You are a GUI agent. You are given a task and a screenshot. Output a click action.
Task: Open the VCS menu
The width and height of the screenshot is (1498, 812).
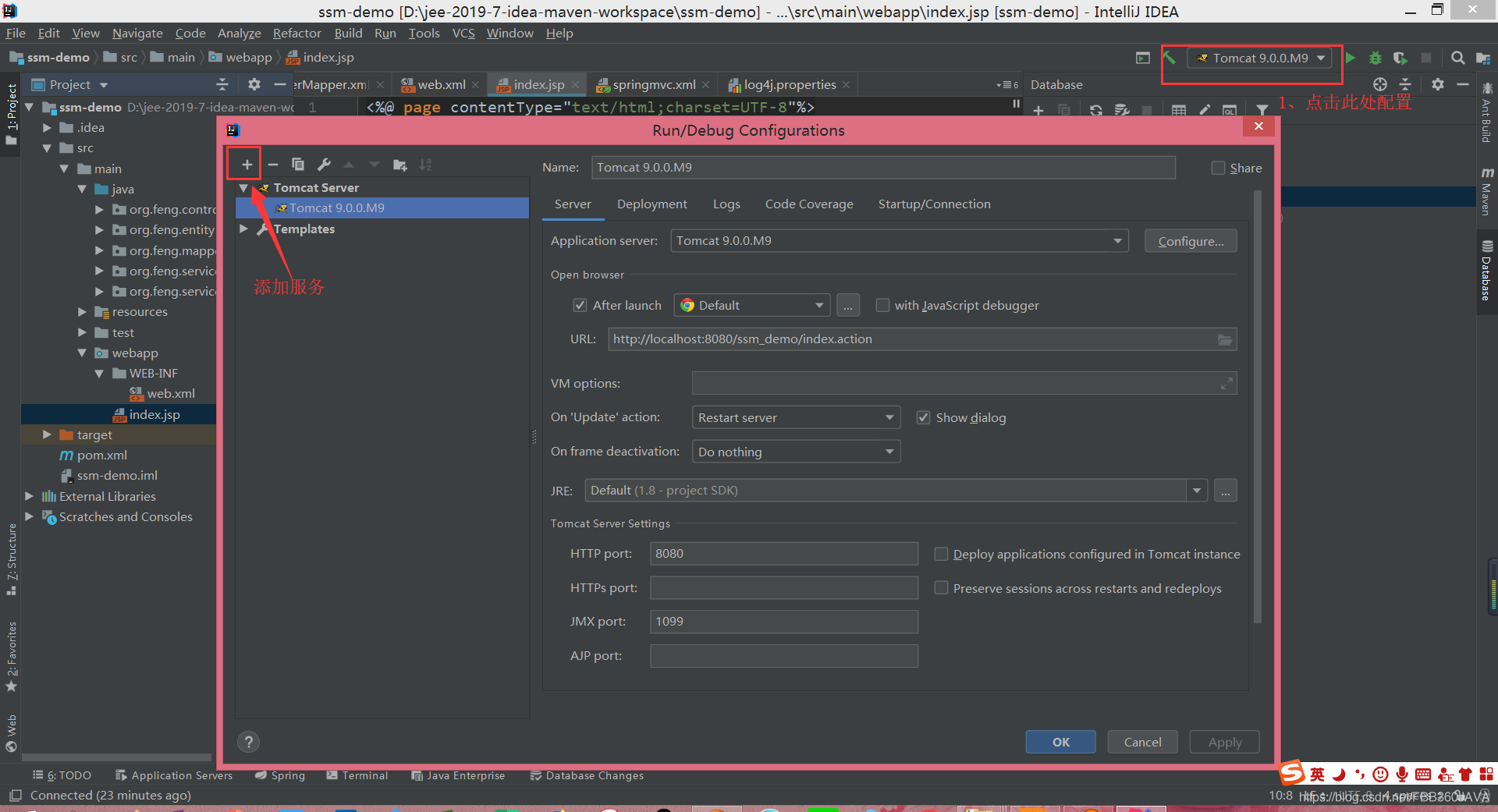[463, 33]
